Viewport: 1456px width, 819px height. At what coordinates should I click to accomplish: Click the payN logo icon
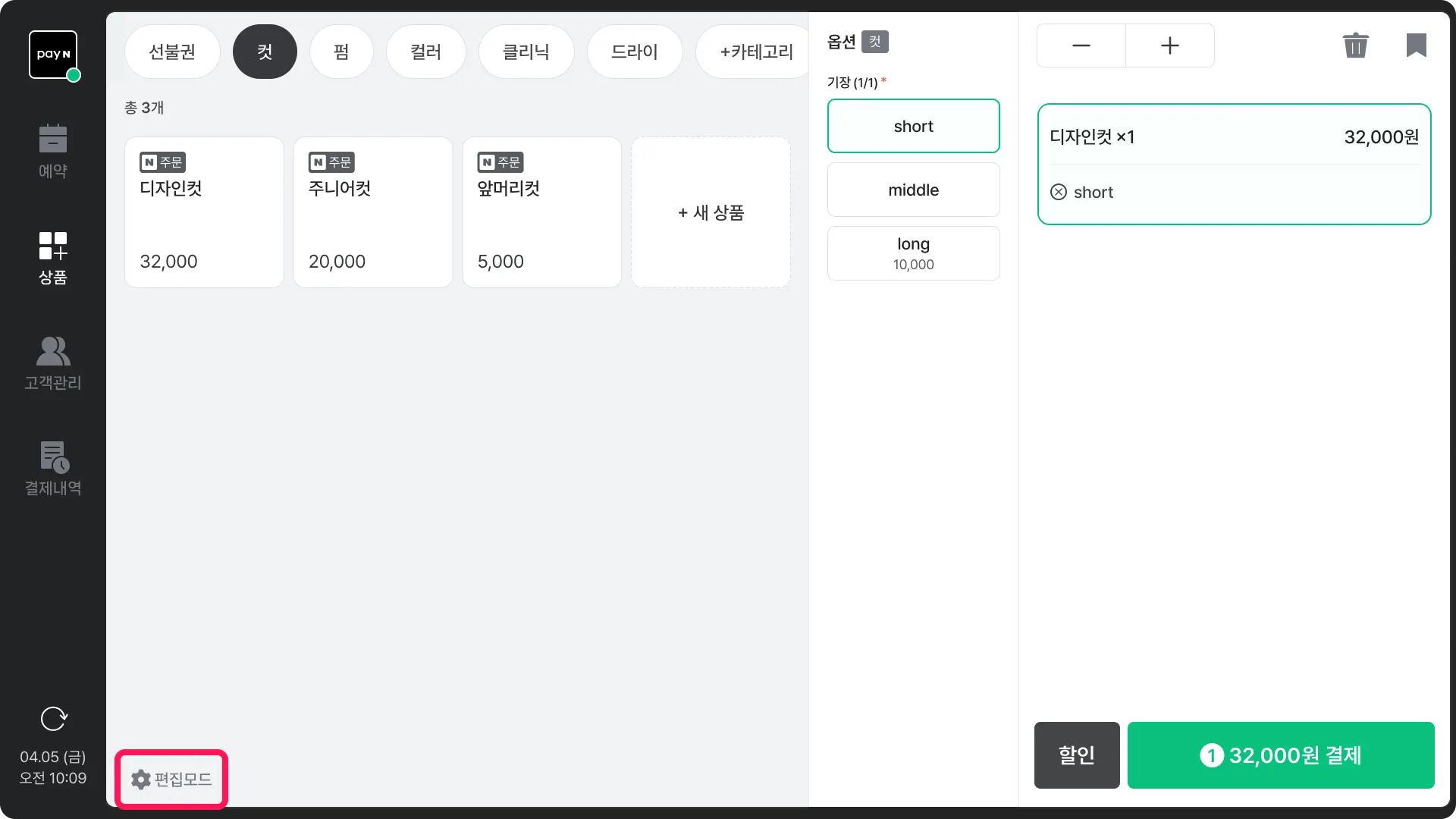53,55
